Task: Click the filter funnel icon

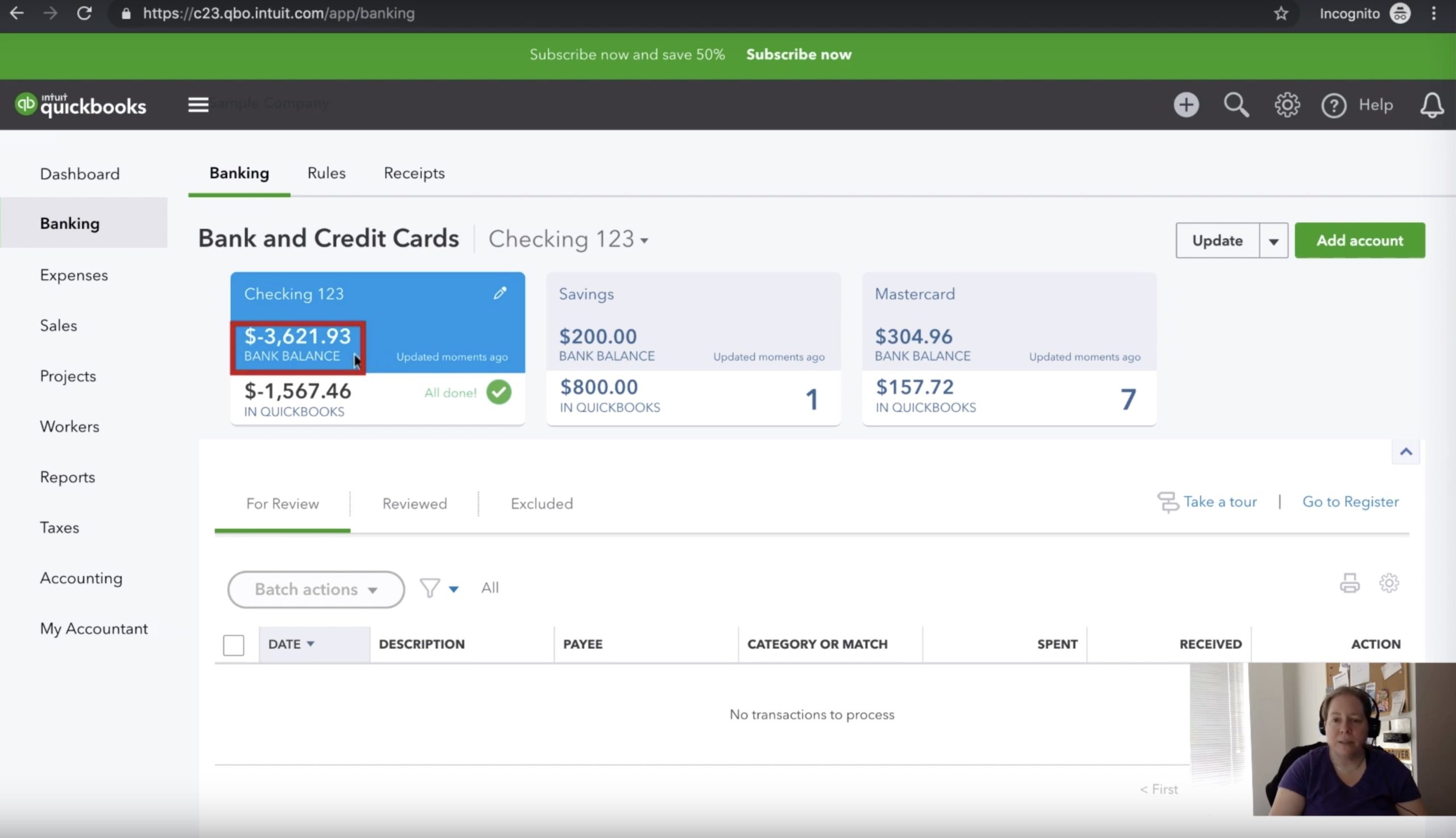Action: 429,588
